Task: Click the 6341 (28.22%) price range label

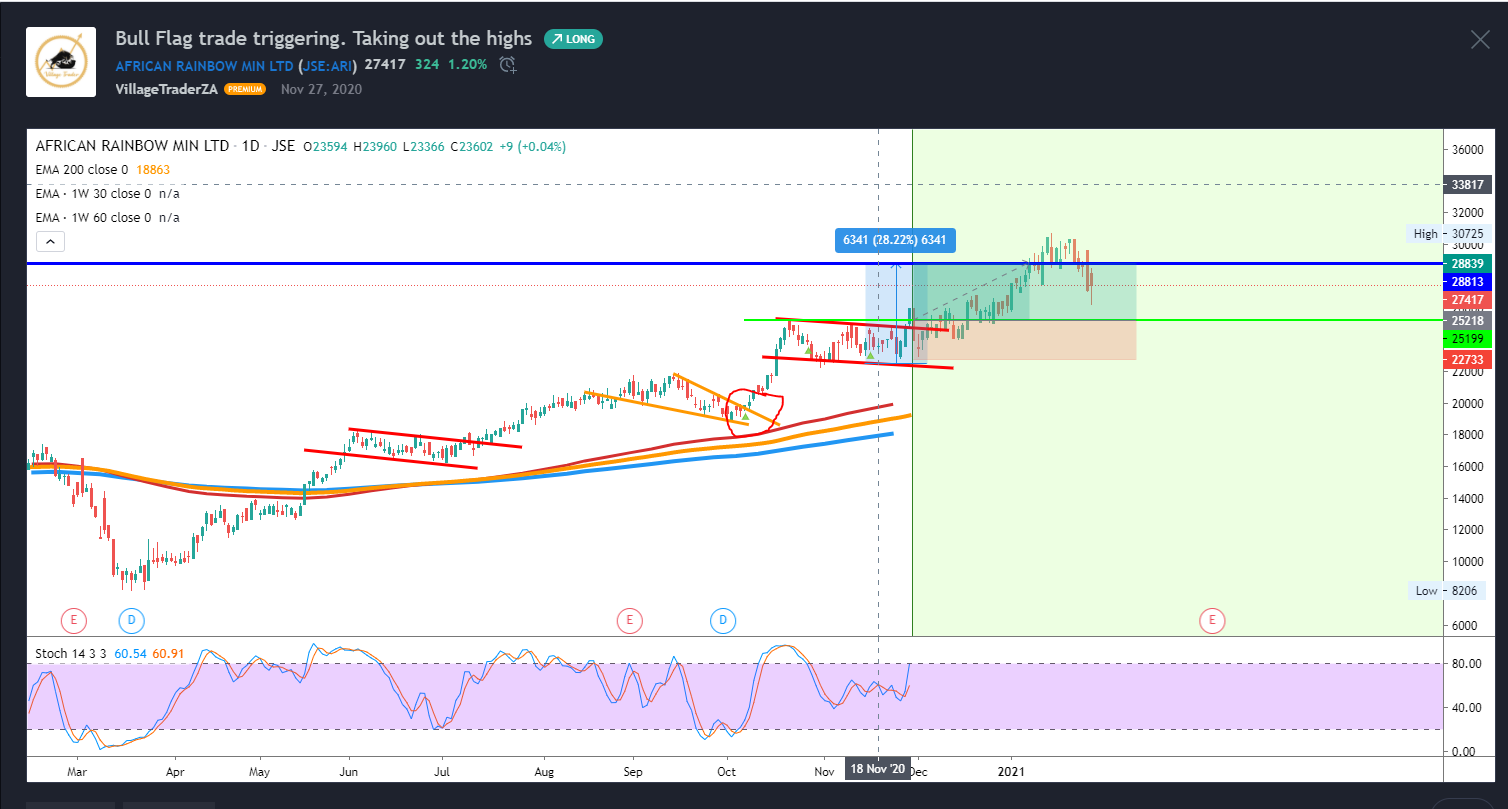Action: 893,240
